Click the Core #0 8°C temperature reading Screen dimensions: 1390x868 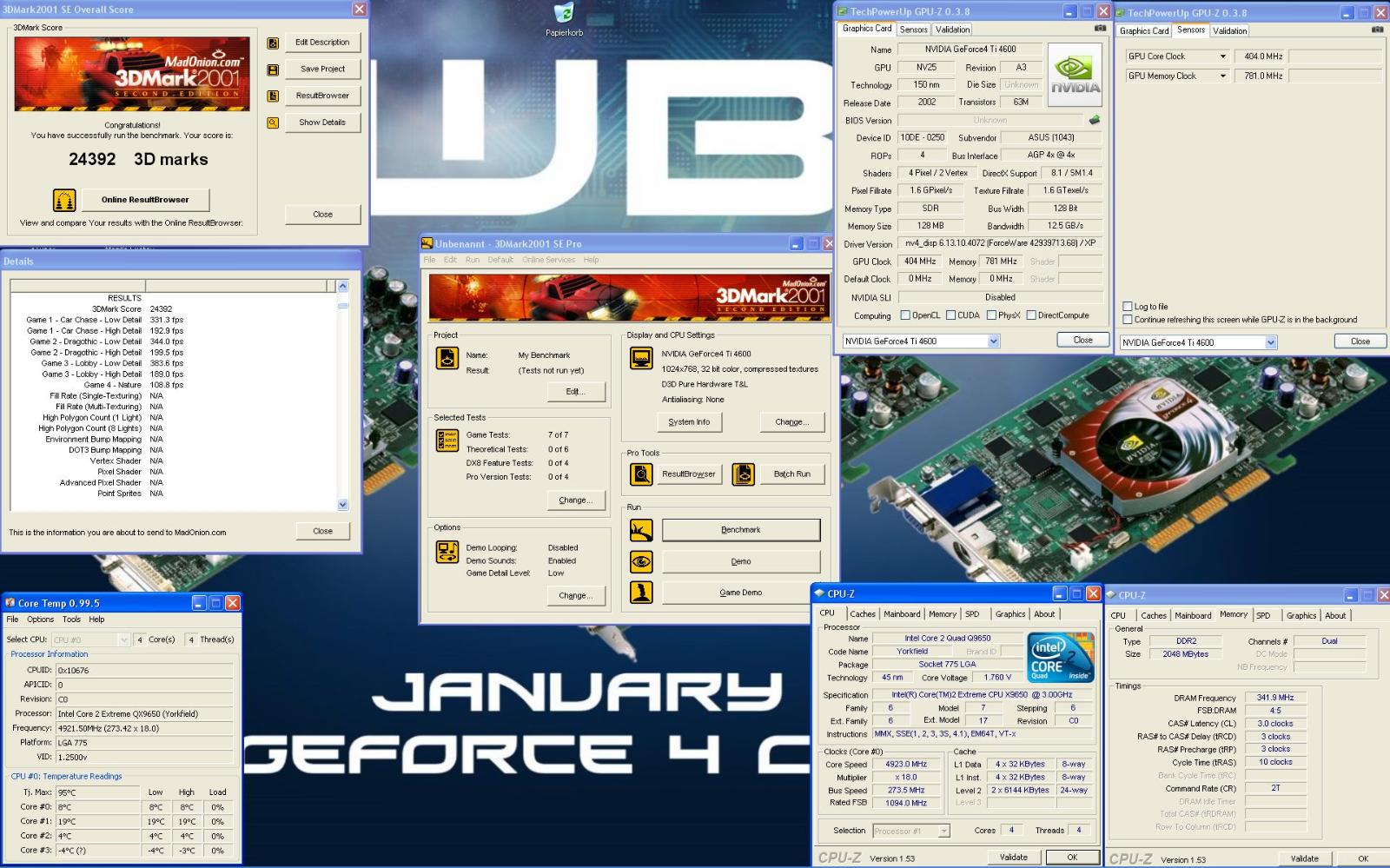[97, 807]
